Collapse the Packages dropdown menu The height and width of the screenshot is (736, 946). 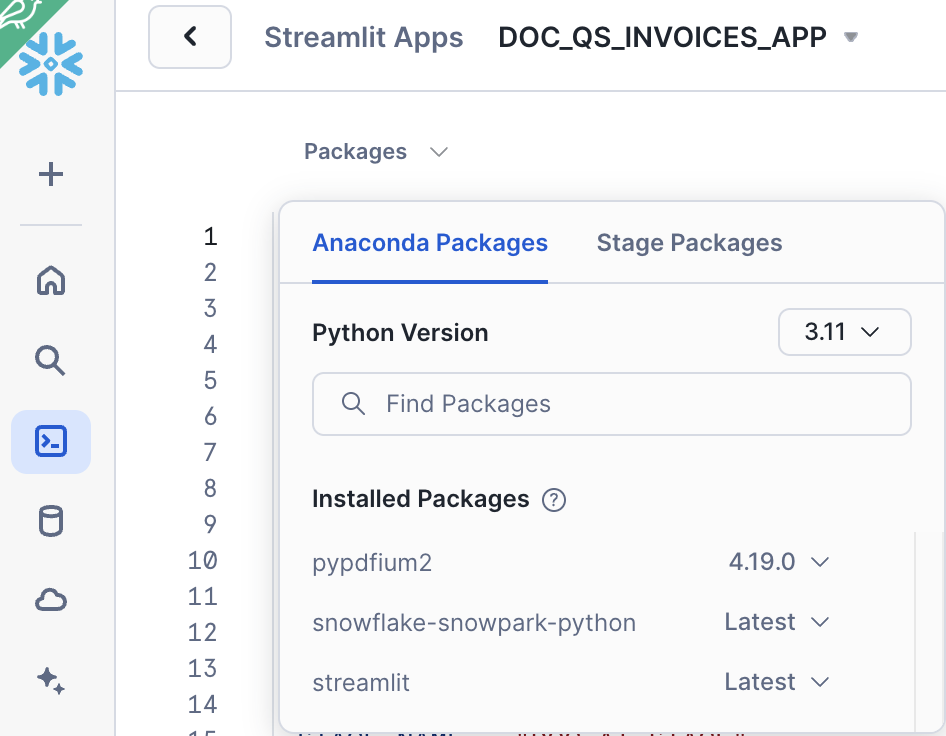tap(376, 152)
